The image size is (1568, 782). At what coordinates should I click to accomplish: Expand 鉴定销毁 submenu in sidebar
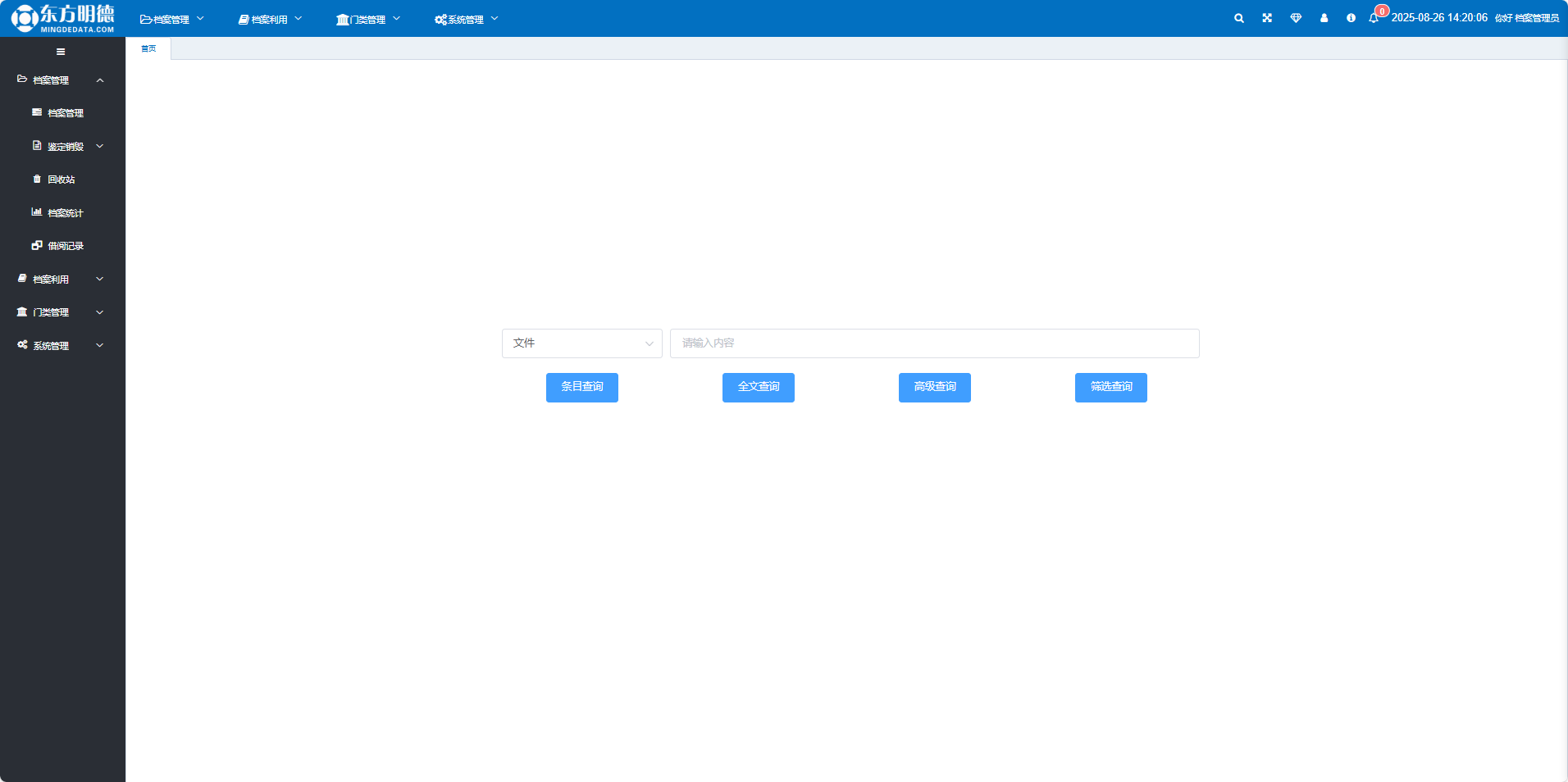(x=67, y=147)
